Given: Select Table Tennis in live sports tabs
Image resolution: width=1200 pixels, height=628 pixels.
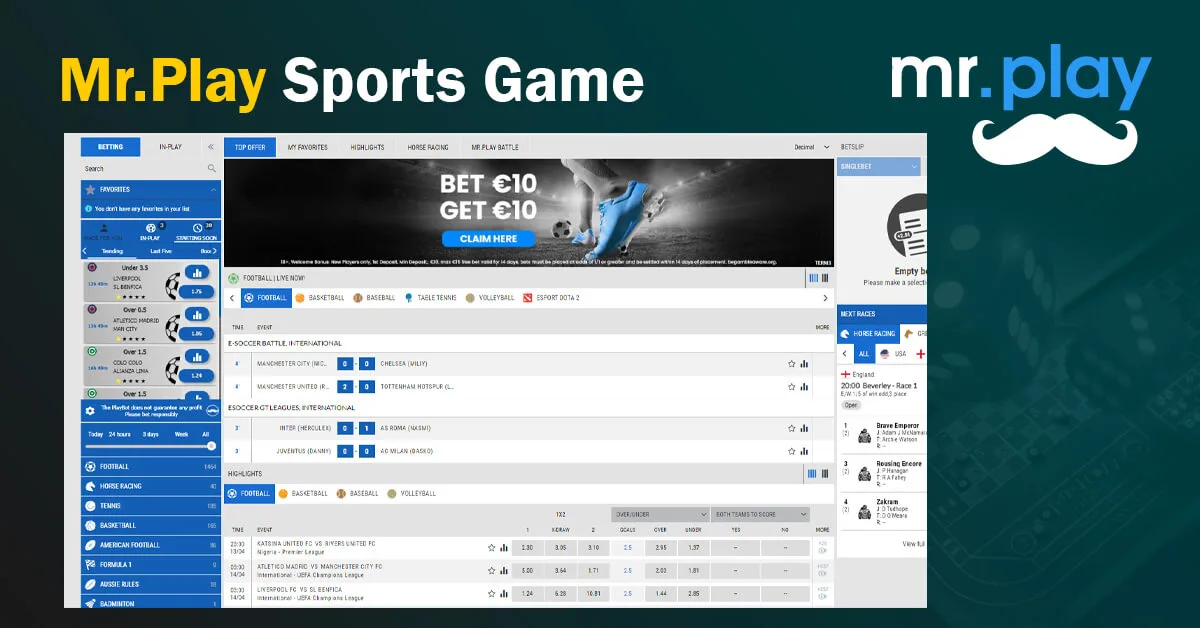Looking at the screenshot, I should (430, 298).
